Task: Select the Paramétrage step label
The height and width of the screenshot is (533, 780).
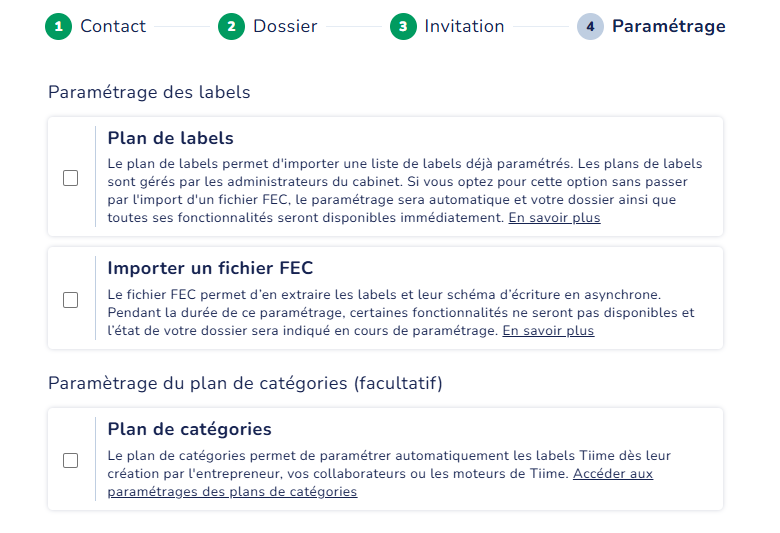Action: (x=668, y=27)
